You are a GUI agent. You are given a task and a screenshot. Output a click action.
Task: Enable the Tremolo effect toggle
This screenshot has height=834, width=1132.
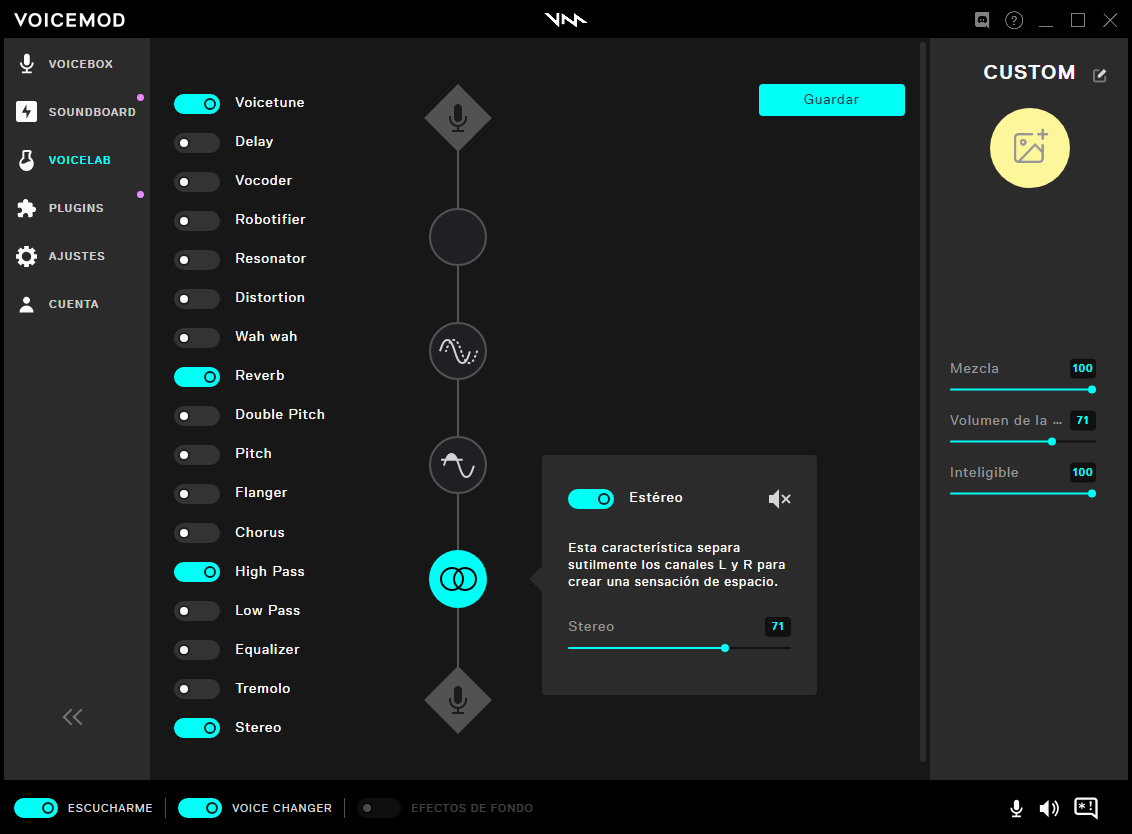(197, 689)
